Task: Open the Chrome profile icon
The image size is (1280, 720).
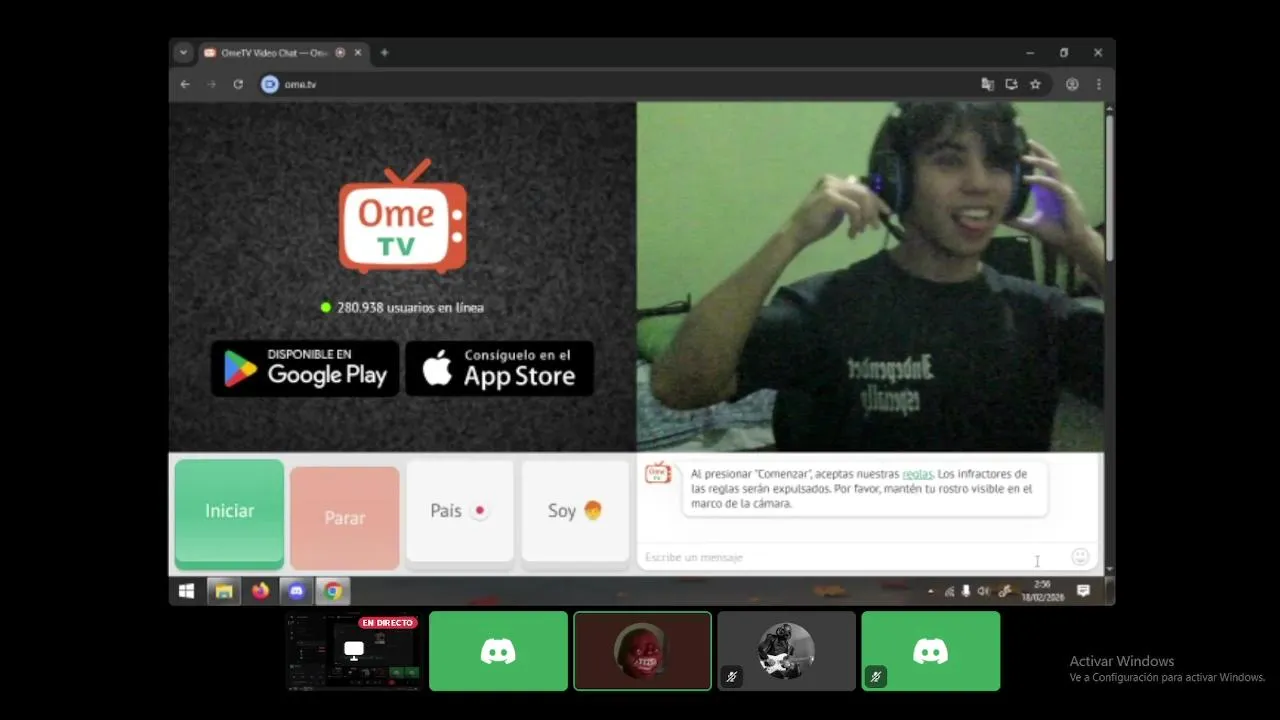Action: [x=1072, y=85]
